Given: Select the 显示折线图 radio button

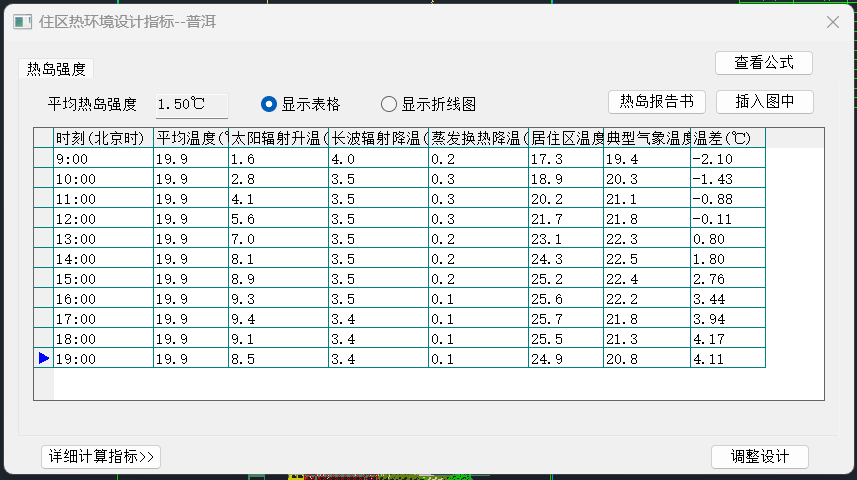Looking at the screenshot, I should point(389,104).
